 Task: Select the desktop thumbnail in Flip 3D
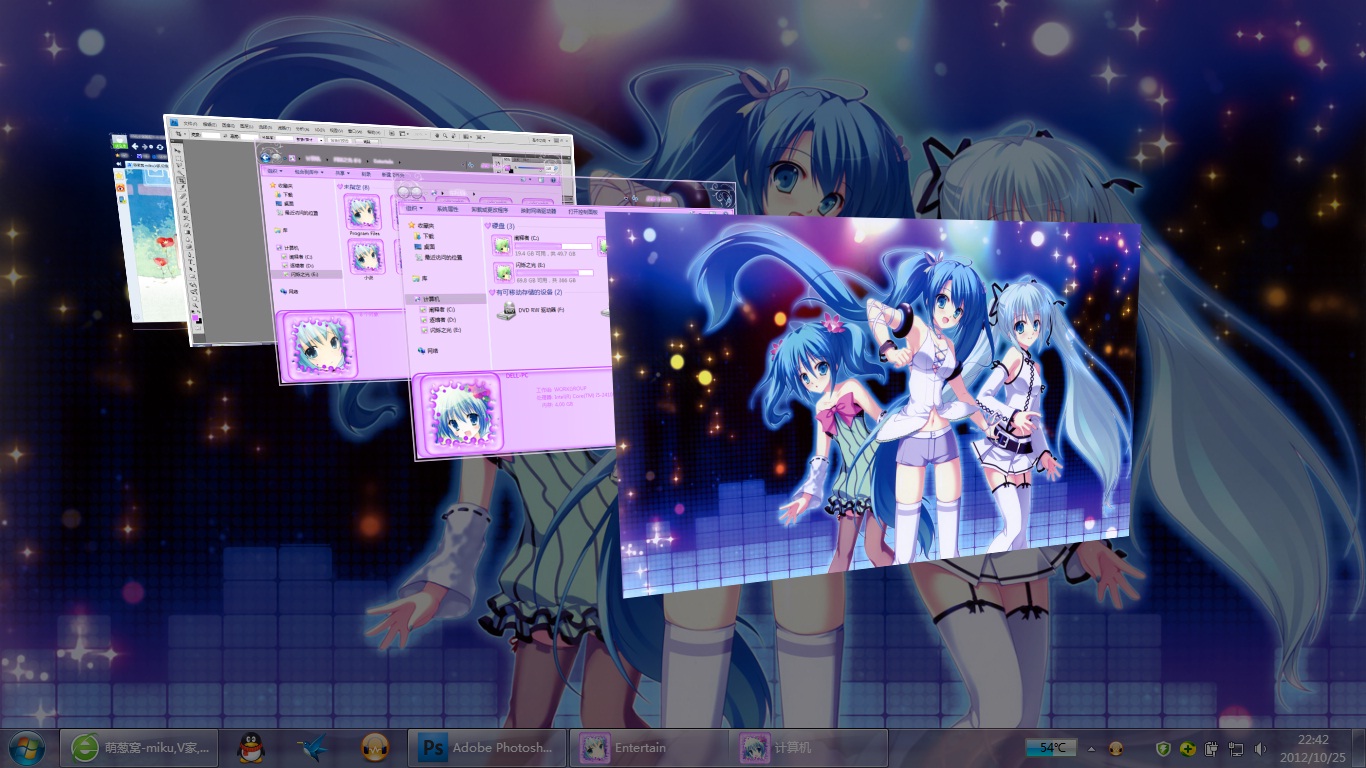[x=872, y=404]
